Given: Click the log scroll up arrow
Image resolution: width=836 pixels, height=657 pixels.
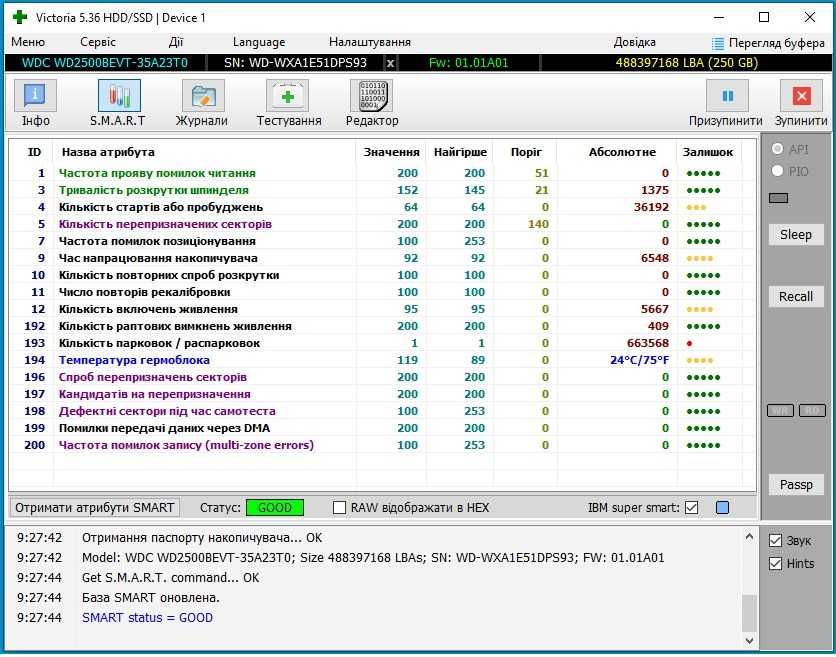Looking at the screenshot, I should point(749,536).
